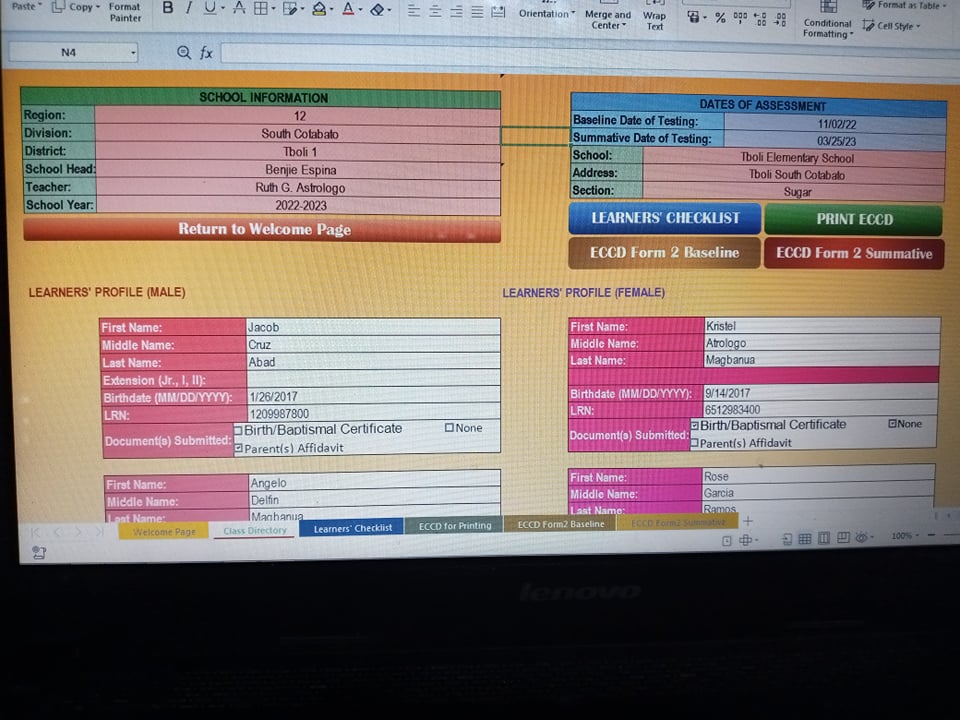
Task: Click the Name Box showing N4
Action: tap(69, 53)
